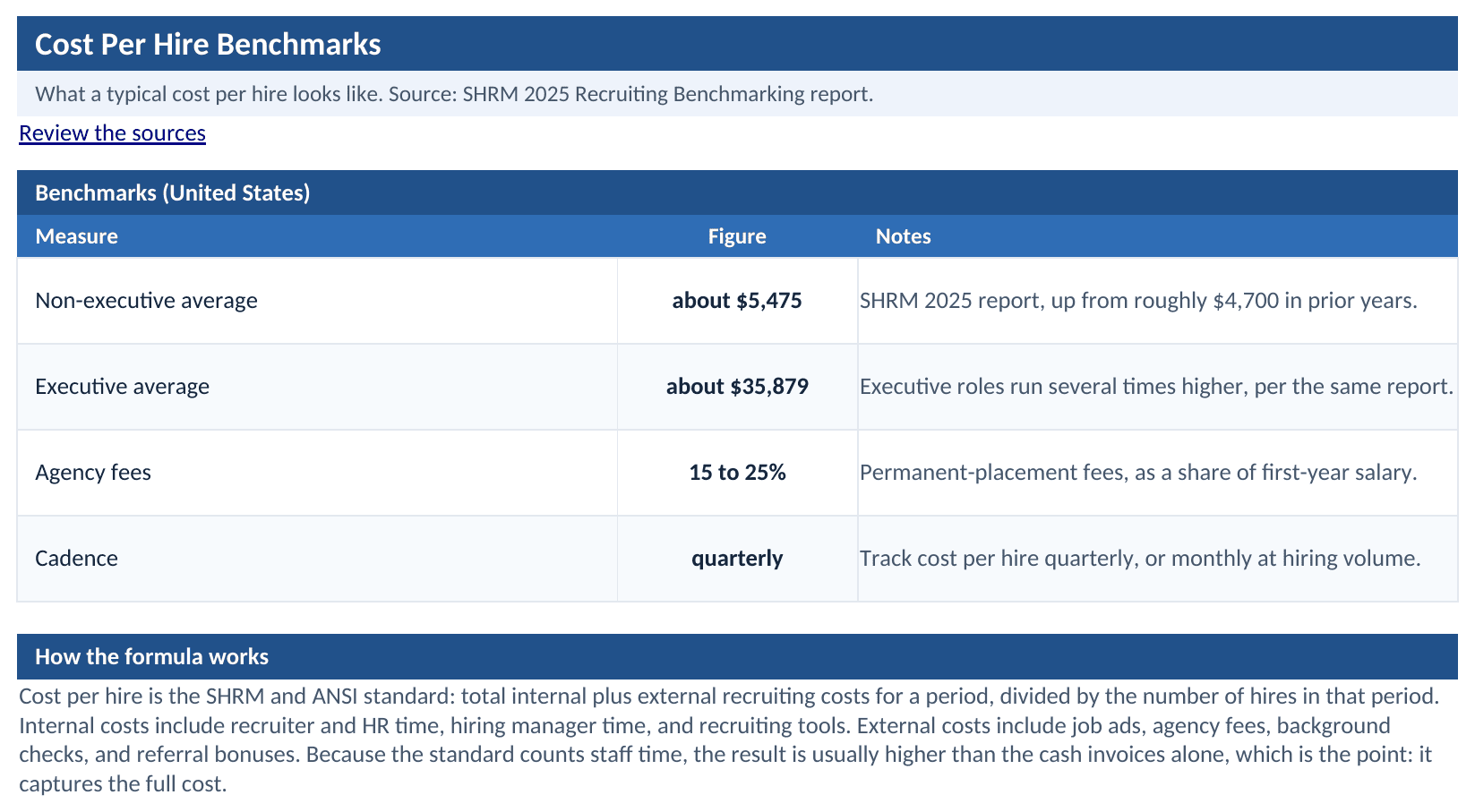Select the SHRM 2025 source subtitle text
The width and height of the screenshot is (1475, 812).
(454, 94)
